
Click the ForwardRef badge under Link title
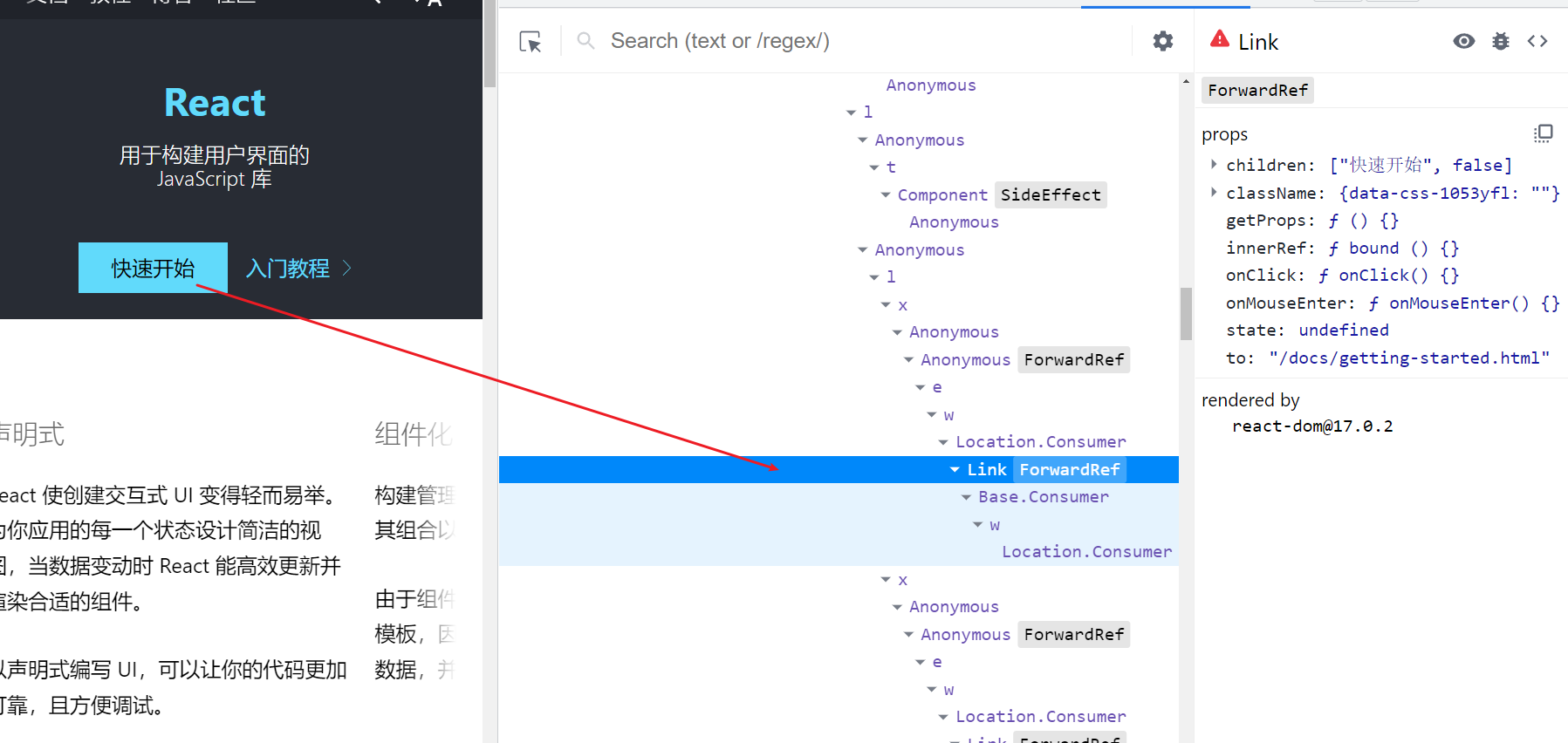1257,91
